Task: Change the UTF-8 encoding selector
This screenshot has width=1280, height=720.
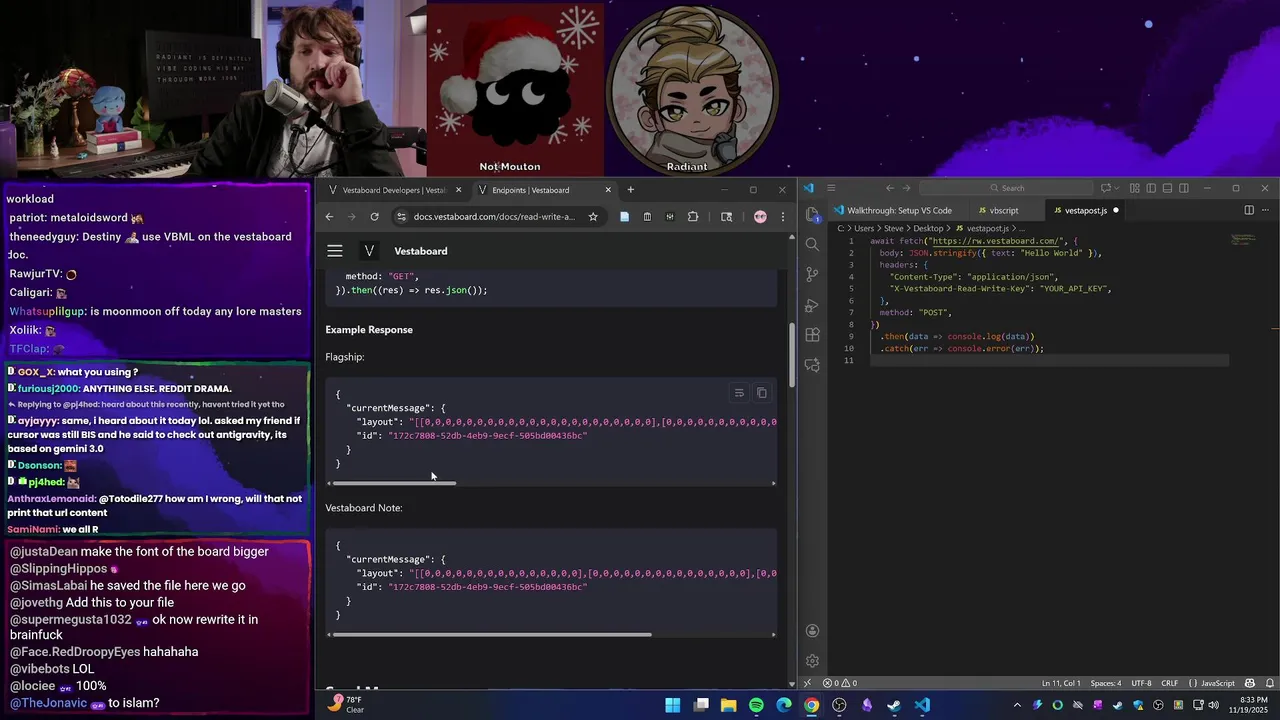Action: pos(1140,683)
